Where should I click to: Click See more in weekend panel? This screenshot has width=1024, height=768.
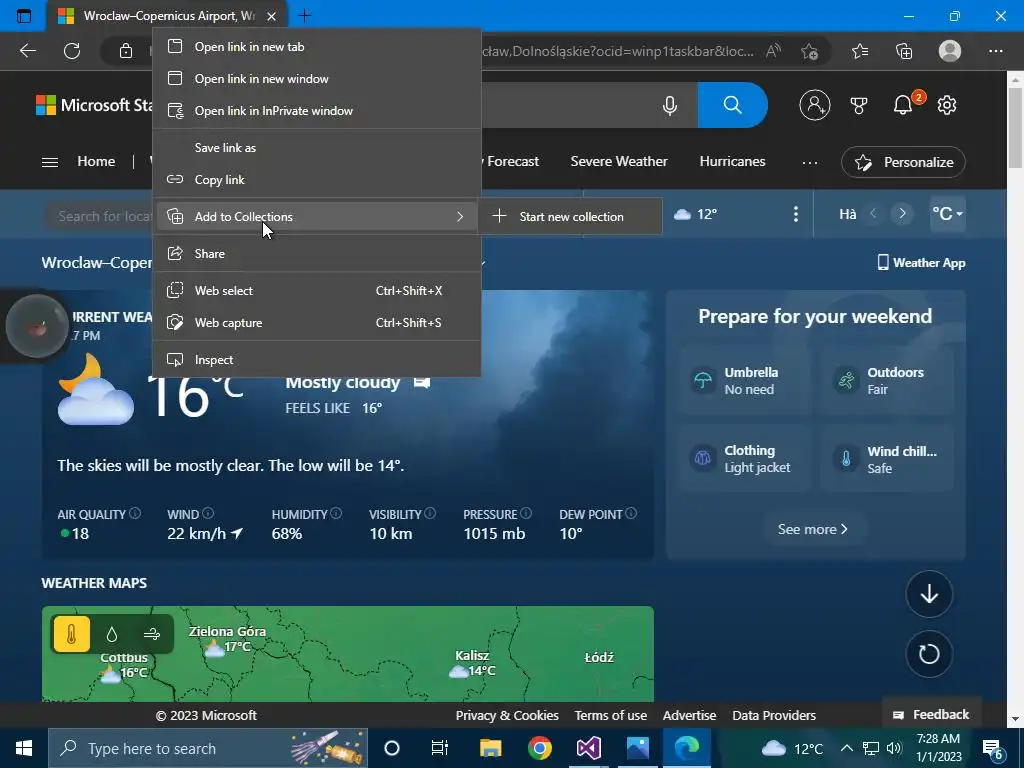[x=813, y=529]
